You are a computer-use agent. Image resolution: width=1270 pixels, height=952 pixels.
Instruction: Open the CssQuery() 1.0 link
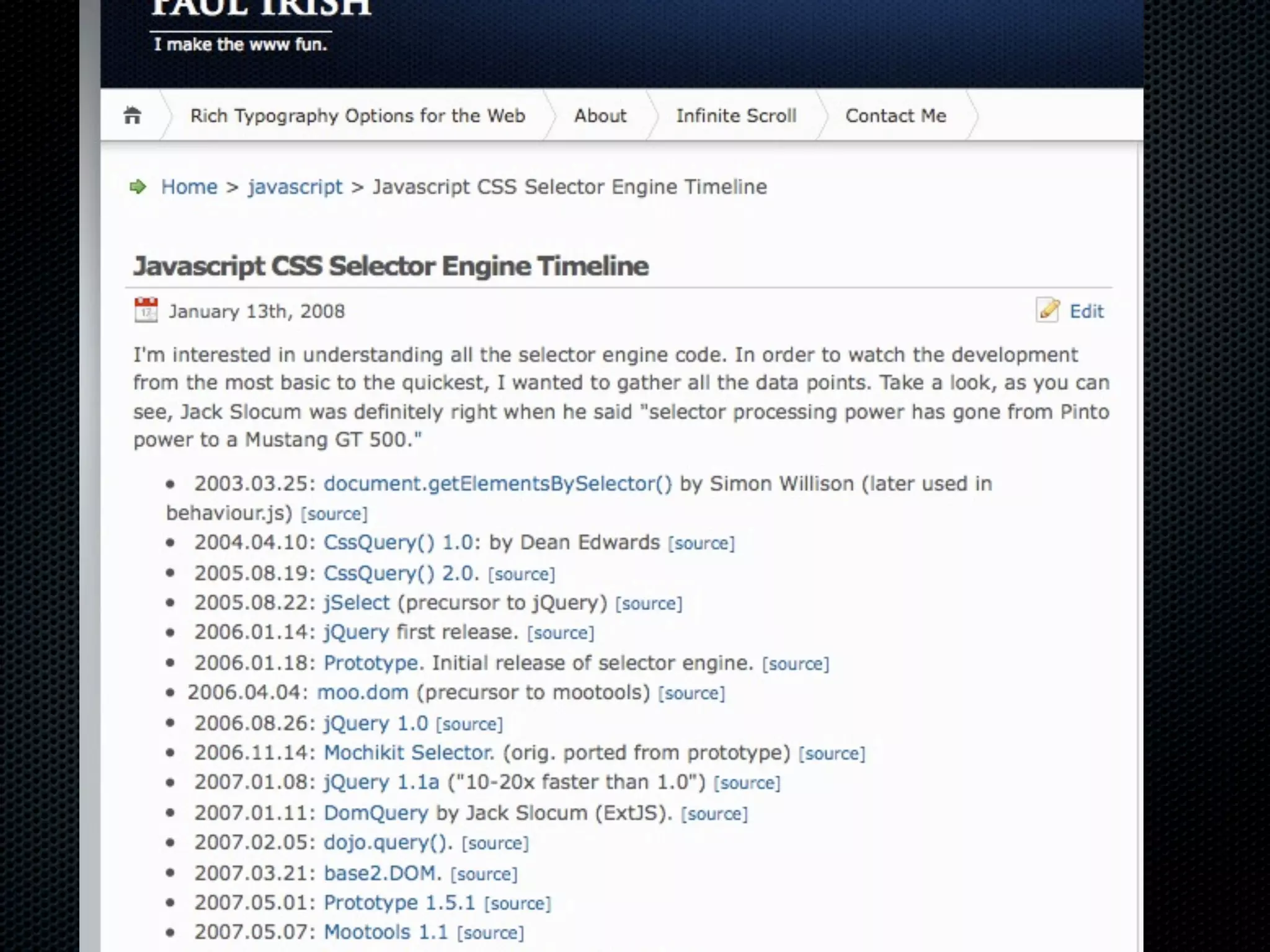tap(398, 542)
